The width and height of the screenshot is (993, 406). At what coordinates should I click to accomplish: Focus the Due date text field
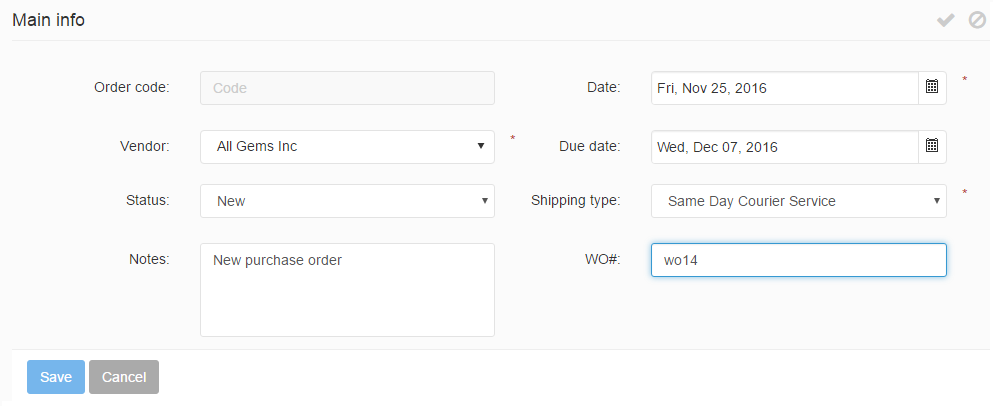tap(784, 147)
